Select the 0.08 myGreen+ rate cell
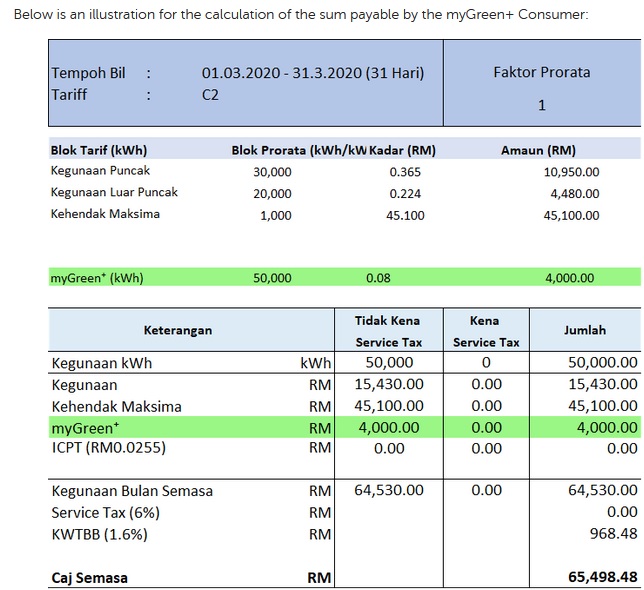 click(x=378, y=278)
